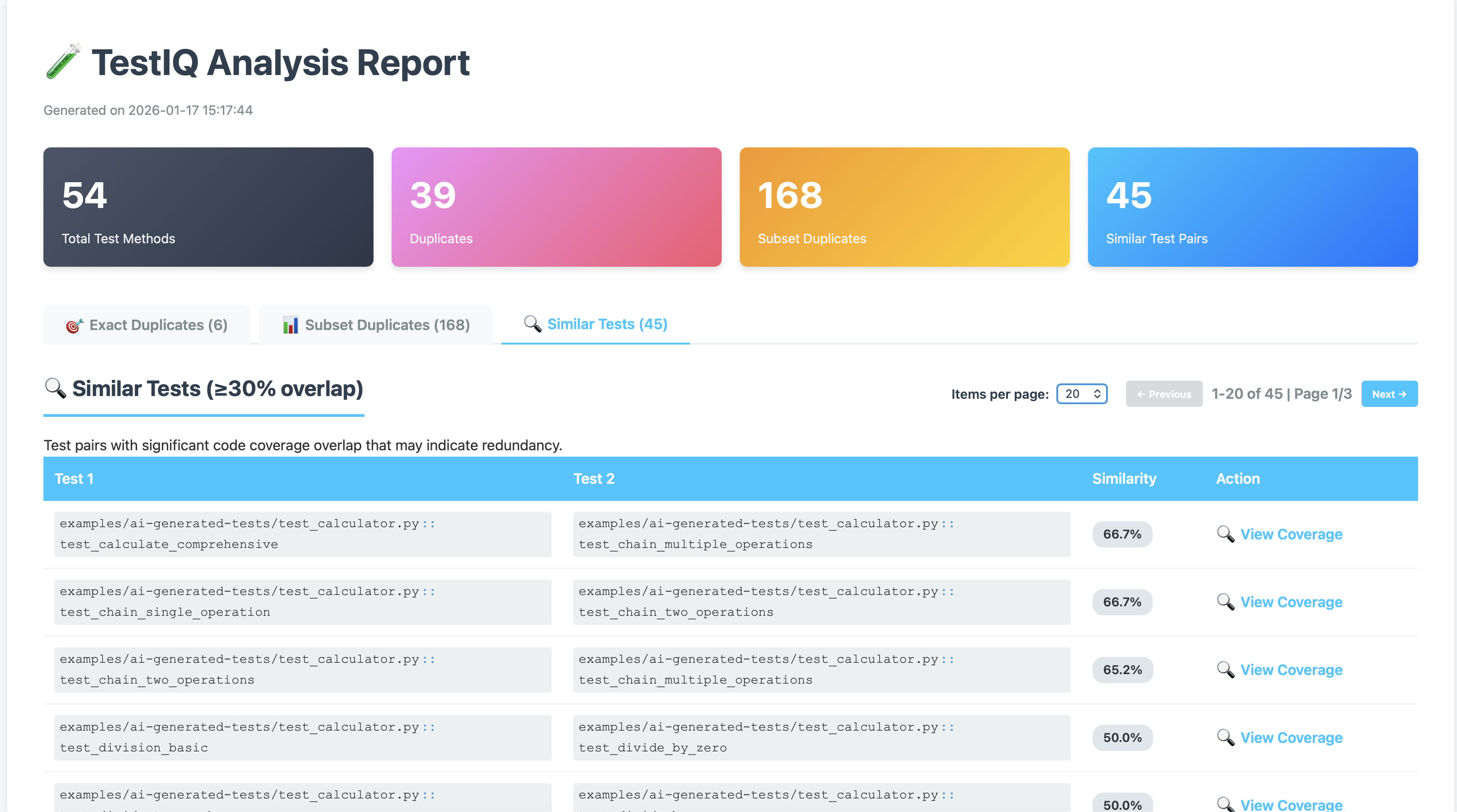Click the 45 Similar Test Pairs card
1457x812 pixels.
pyautogui.click(x=1252, y=207)
